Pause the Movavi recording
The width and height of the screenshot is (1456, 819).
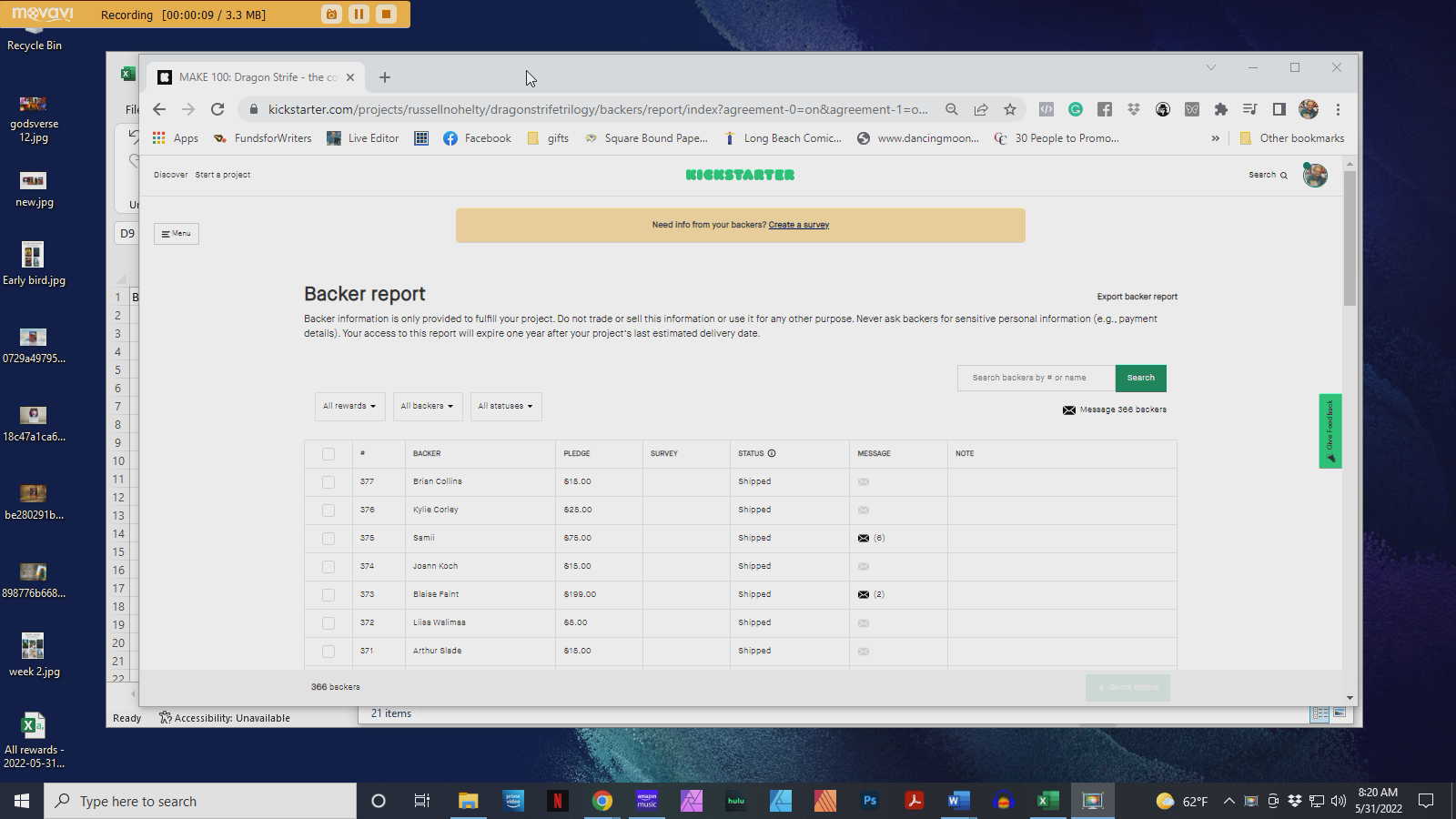click(359, 14)
